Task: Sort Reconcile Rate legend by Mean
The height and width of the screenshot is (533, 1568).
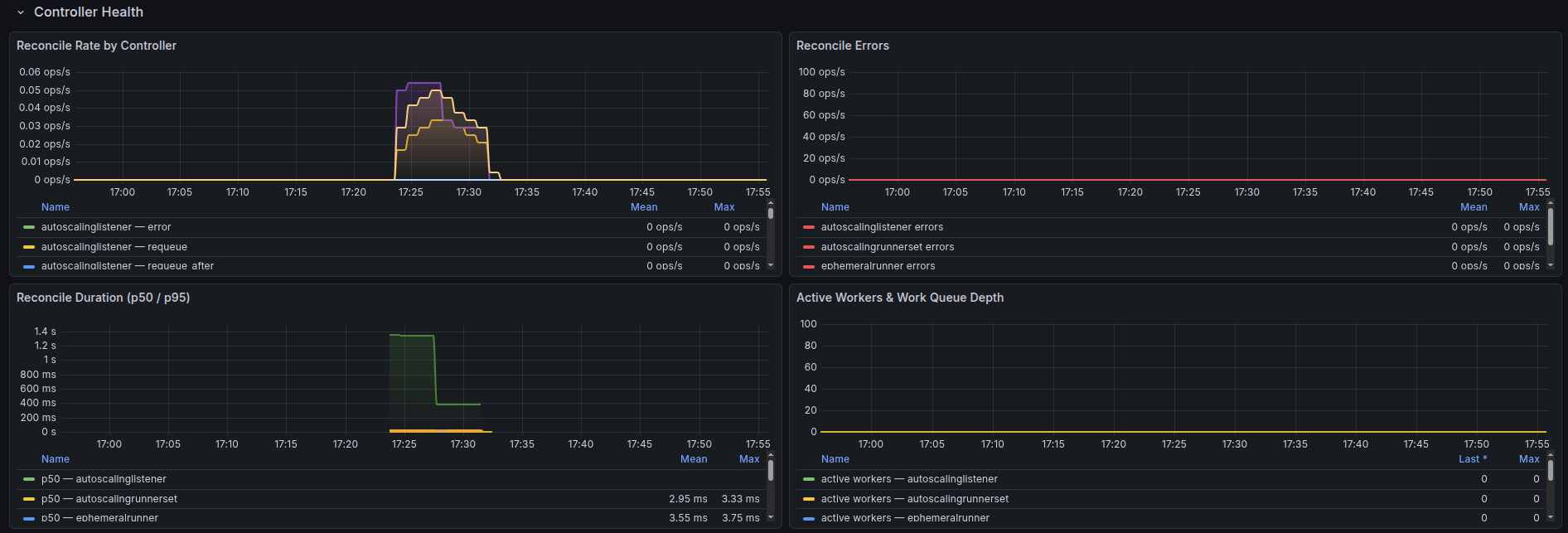Action: click(x=643, y=207)
